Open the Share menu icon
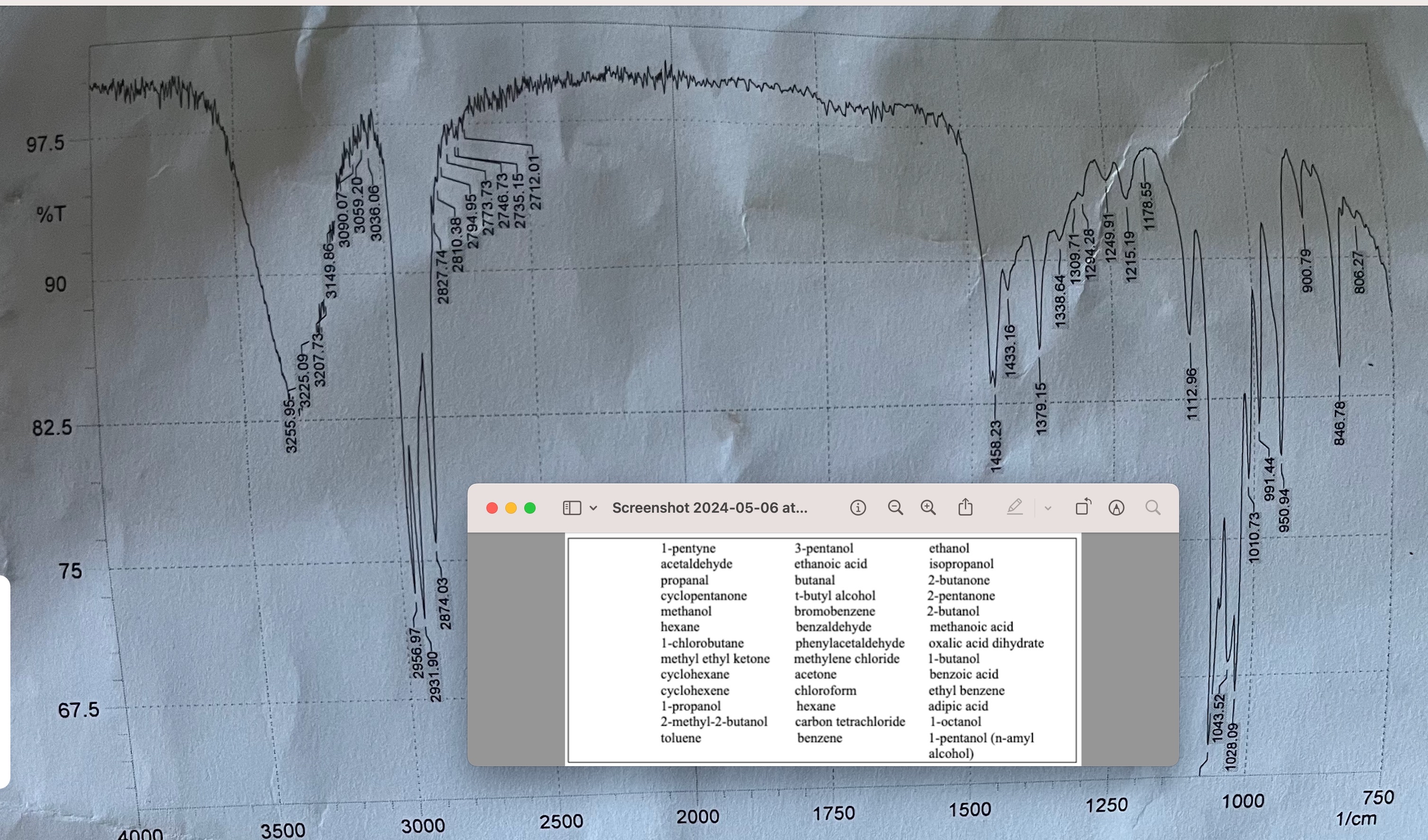 pos(966,507)
